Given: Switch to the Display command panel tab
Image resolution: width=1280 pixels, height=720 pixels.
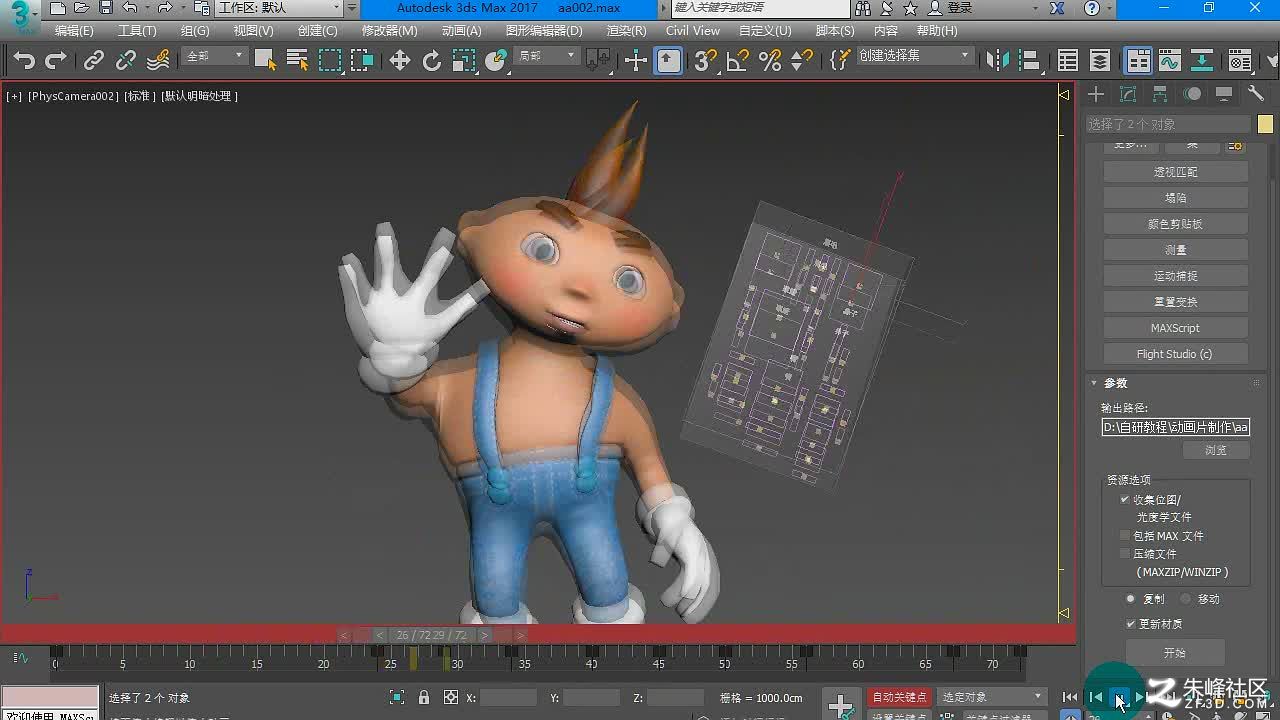Looking at the screenshot, I should point(1224,94).
